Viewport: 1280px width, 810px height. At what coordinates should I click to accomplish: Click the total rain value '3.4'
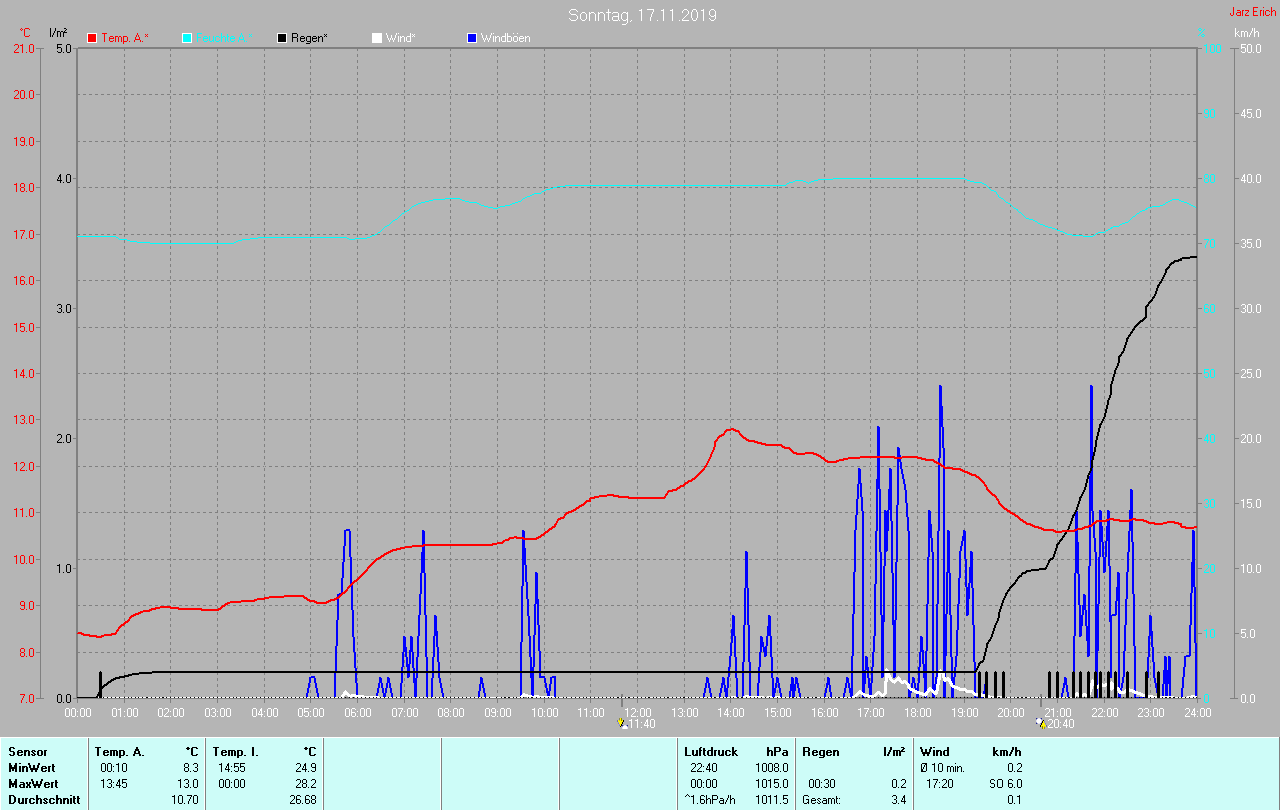[x=898, y=799]
